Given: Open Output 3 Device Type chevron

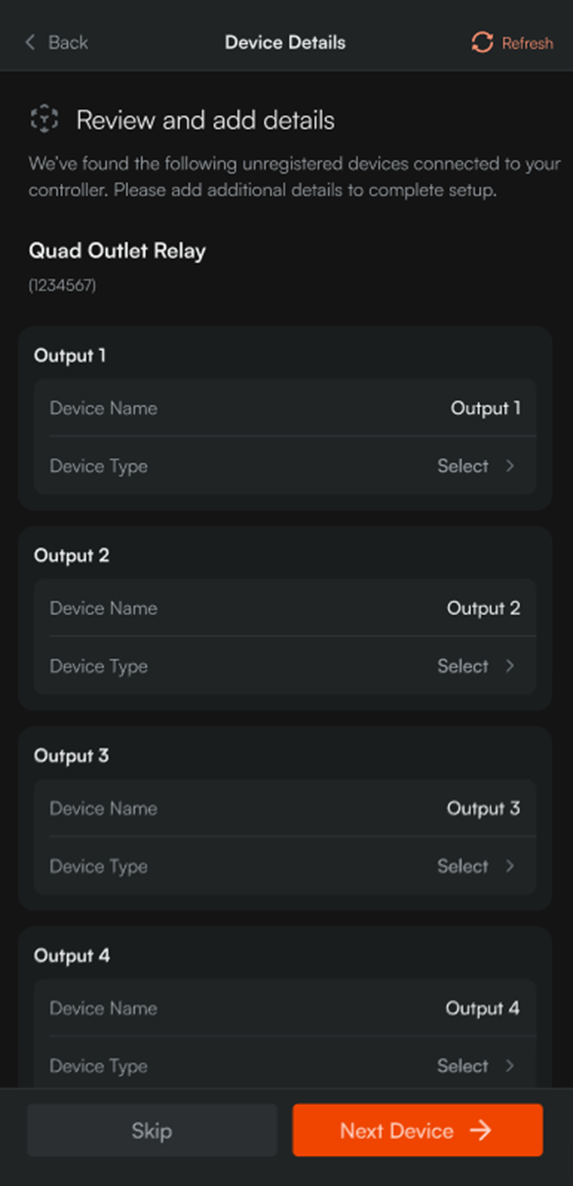Looking at the screenshot, I should pyautogui.click(x=510, y=865).
